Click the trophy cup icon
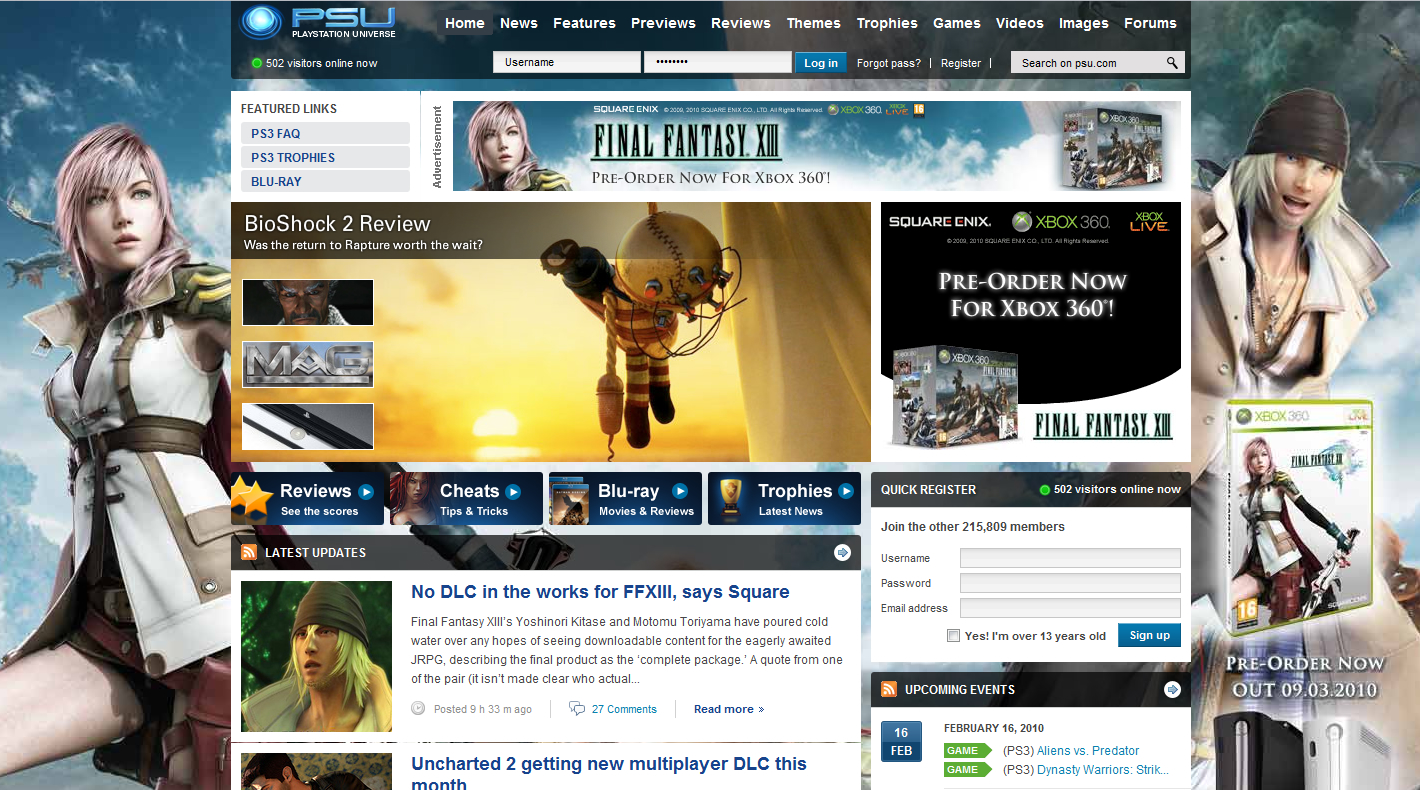This screenshot has width=1420, height=790. tap(732, 497)
